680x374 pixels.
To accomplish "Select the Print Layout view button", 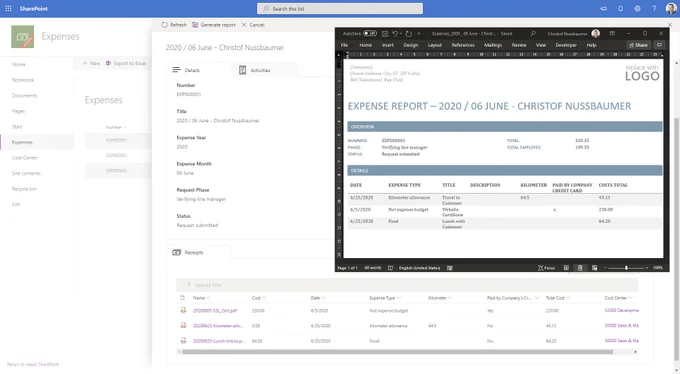I will pos(580,268).
